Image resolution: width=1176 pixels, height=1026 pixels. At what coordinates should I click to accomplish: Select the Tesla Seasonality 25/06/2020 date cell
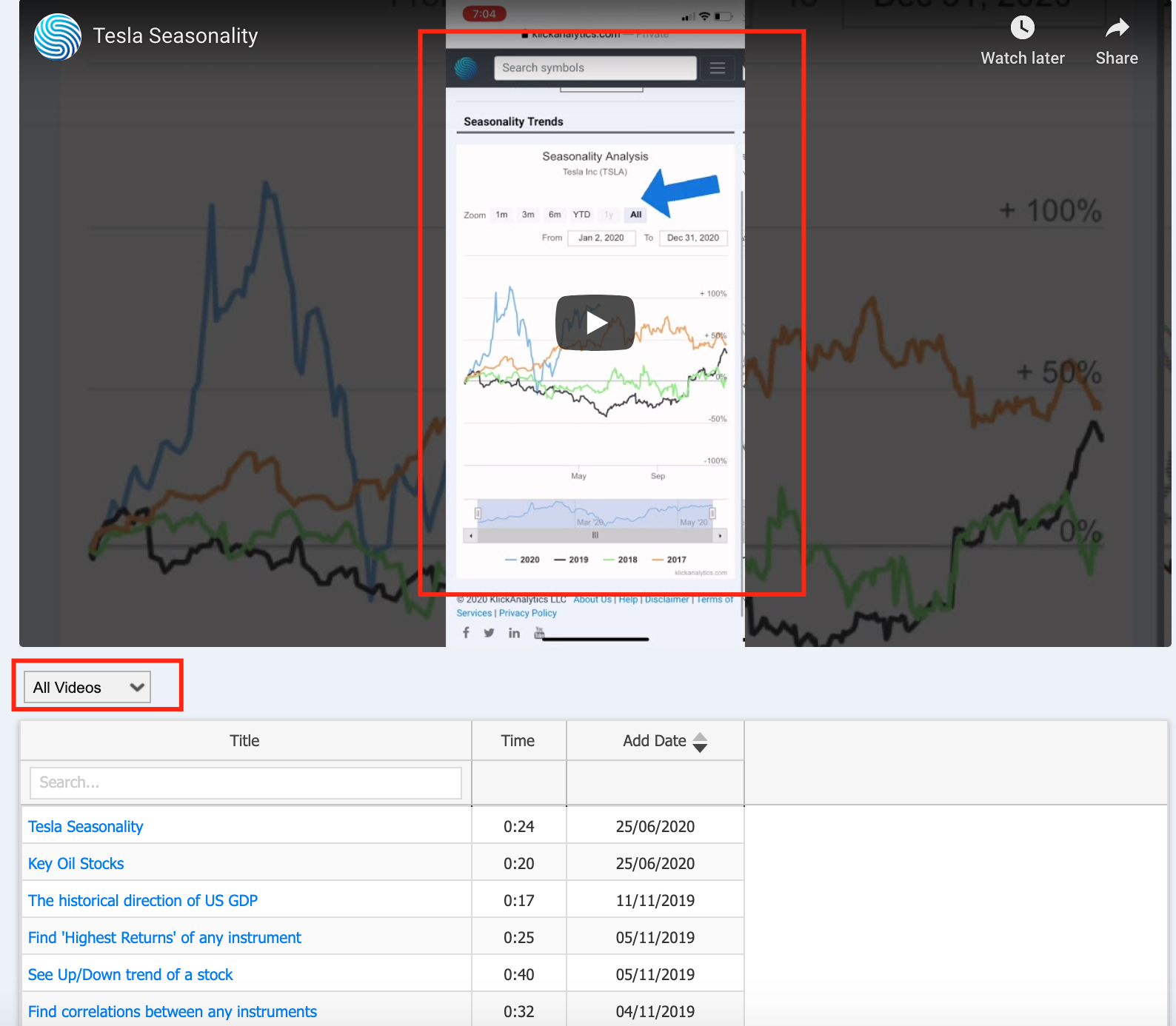point(655,826)
